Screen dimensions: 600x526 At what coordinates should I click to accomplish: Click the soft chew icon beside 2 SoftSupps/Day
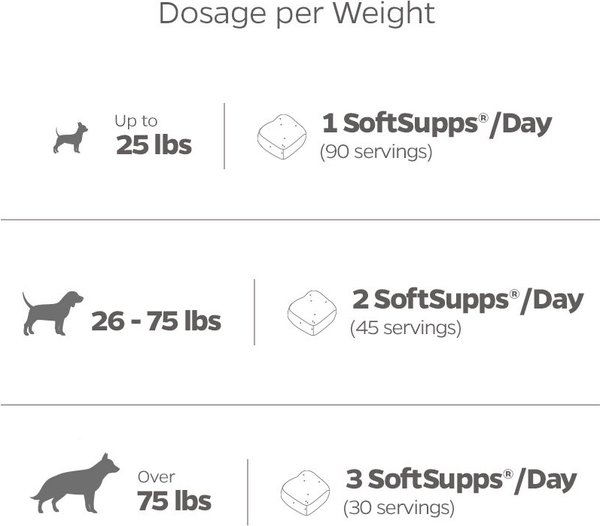tap(312, 312)
